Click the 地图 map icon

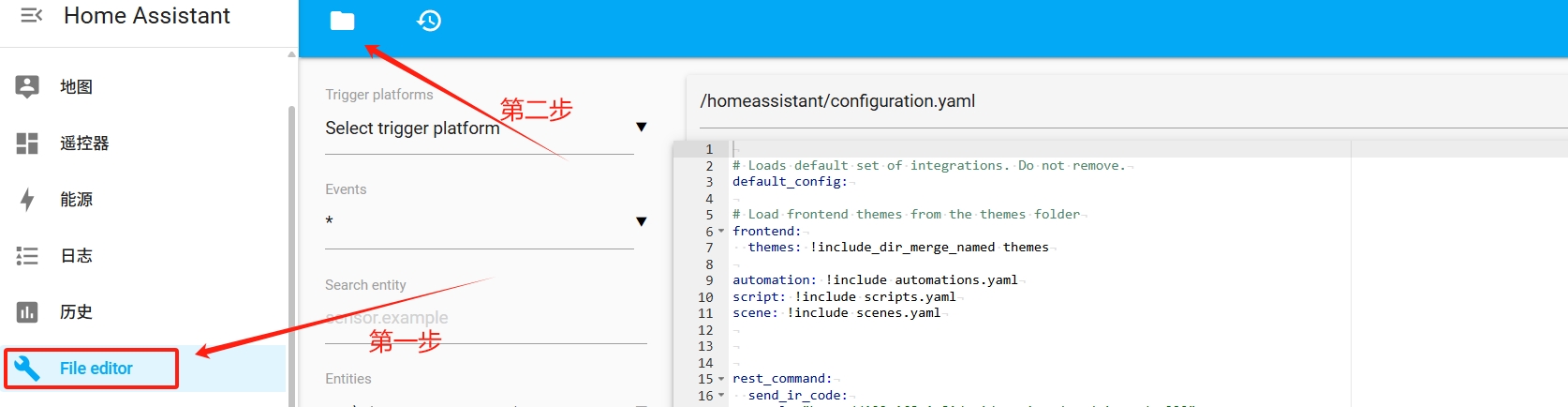pos(27,86)
